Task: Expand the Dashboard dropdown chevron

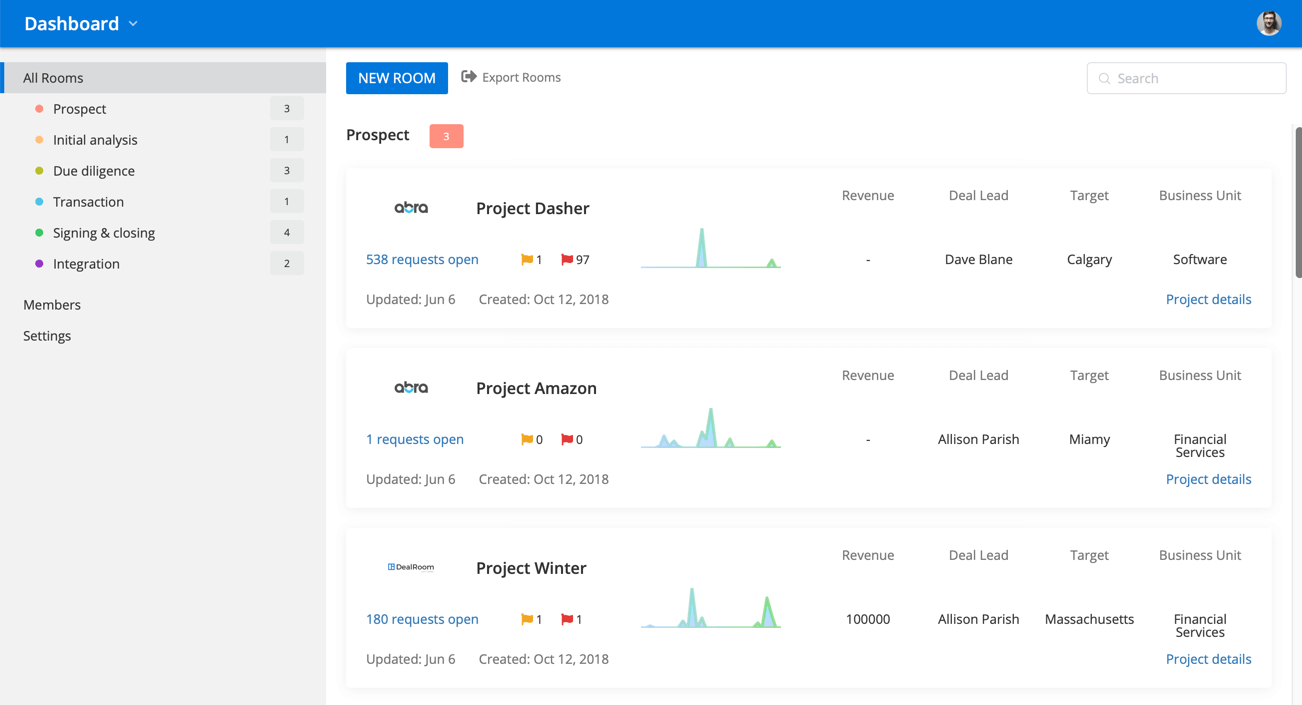Action: tap(133, 24)
